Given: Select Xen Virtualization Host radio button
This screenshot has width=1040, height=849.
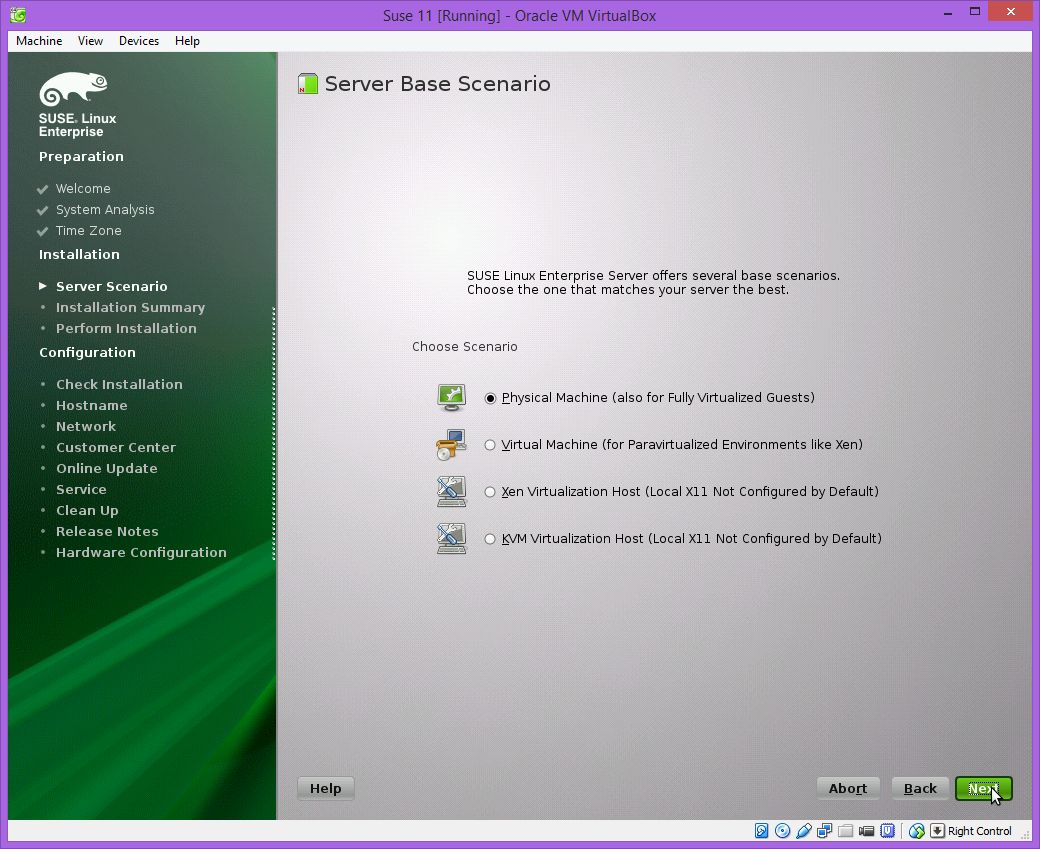Looking at the screenshot, I should click(490, 492).
